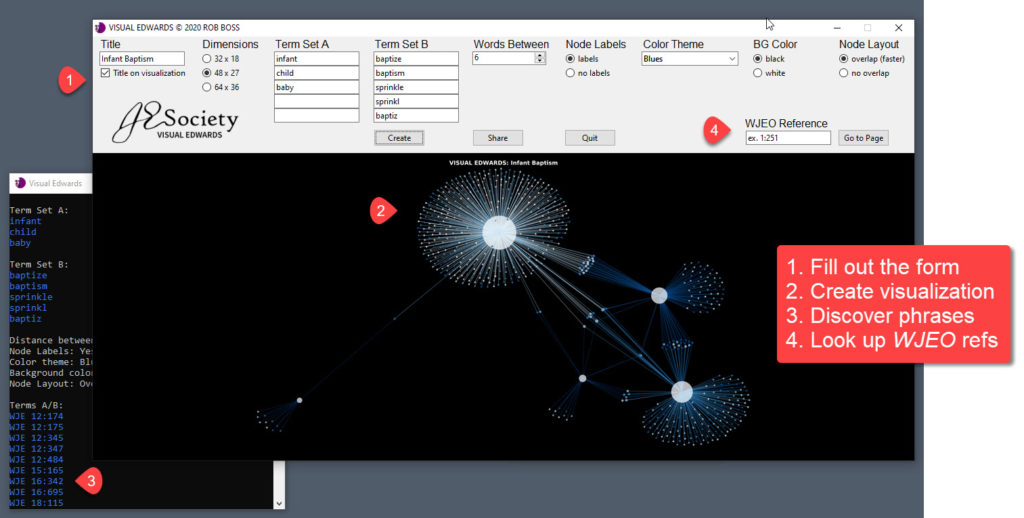Click the Go to Page button
The width and height of the screenshot is (1024, 518).
[x=863, y=138]
